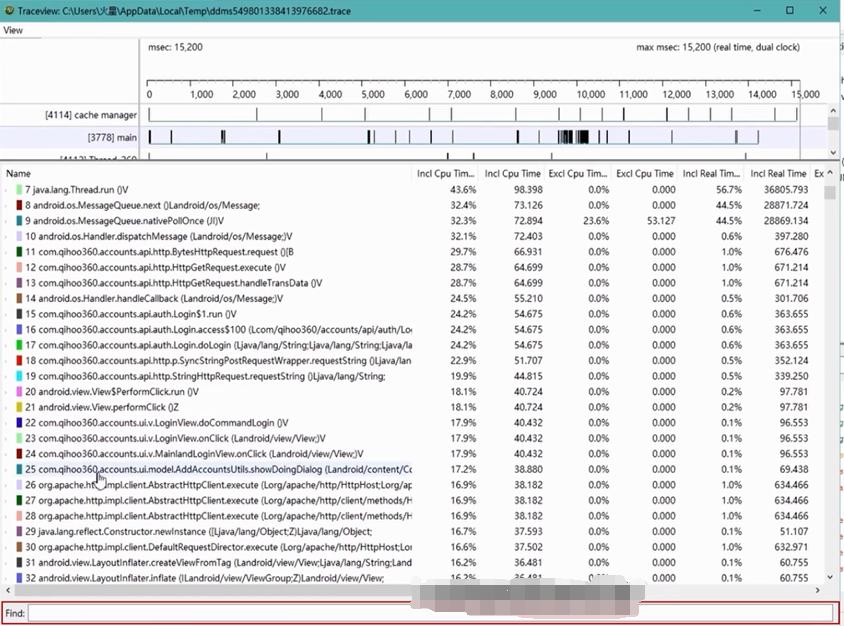
Task: Click the 98.398 Incl Cpu Time value
Action: (x=528, y=189)
